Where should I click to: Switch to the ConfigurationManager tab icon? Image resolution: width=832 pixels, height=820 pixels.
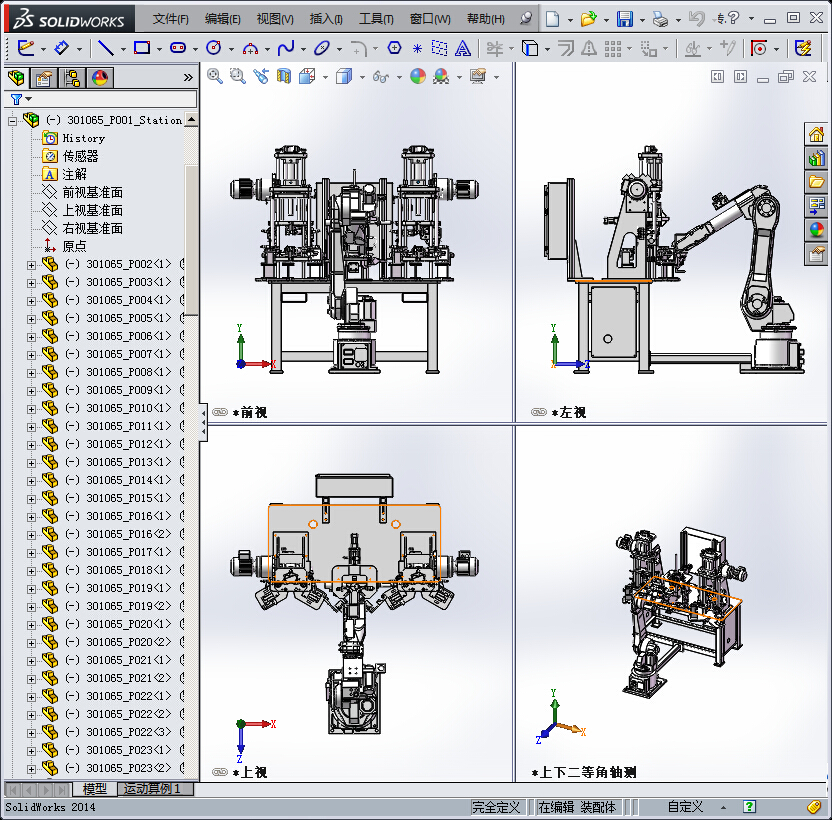[x=72, y=78]
